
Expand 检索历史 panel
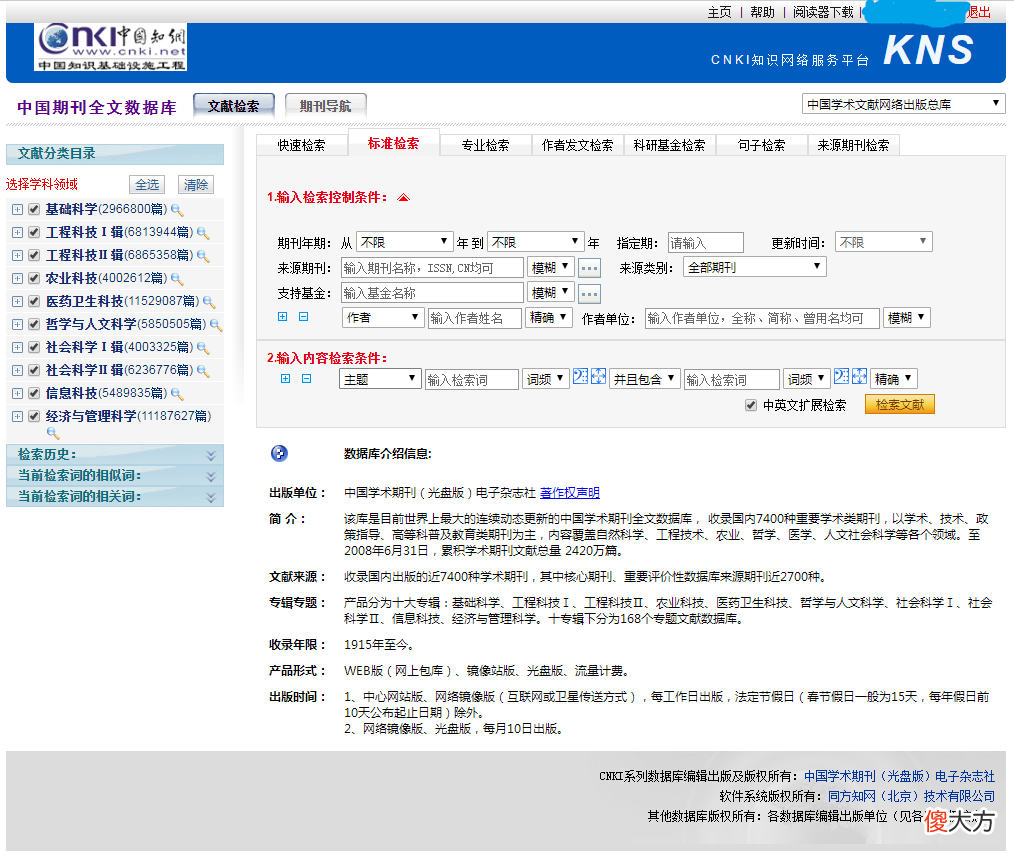coord(210,455)
